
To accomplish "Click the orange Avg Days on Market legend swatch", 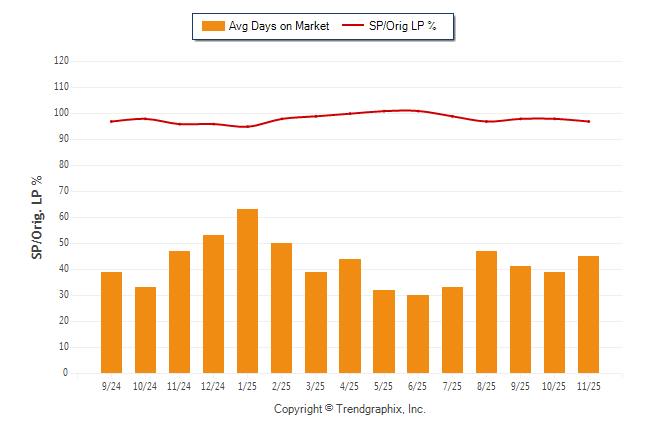I will 213,26.
